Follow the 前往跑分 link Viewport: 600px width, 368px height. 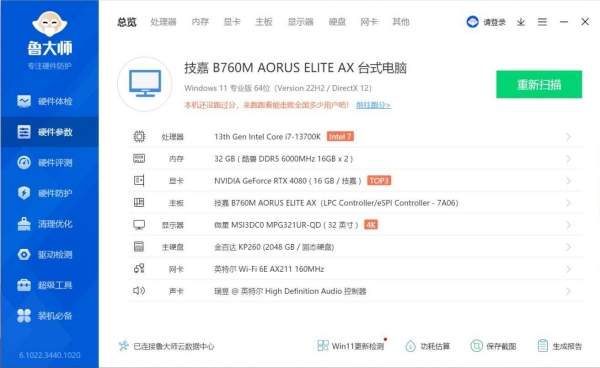point(373,105)
